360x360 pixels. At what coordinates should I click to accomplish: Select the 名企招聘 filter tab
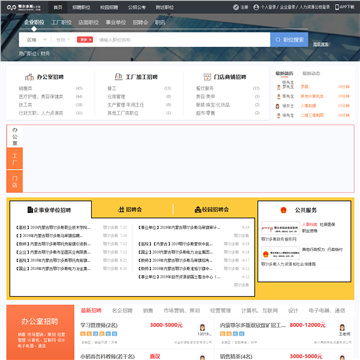(122, 310)
